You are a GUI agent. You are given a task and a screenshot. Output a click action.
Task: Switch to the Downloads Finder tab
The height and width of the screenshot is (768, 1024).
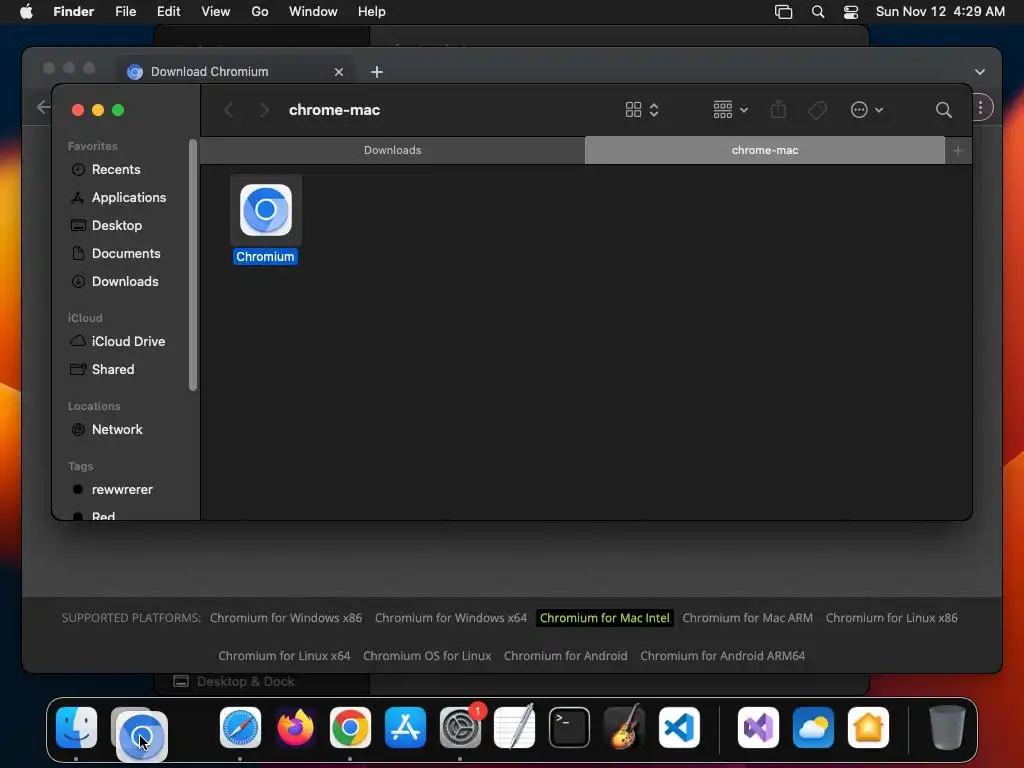pyautogui.click(x=392, y=150)
